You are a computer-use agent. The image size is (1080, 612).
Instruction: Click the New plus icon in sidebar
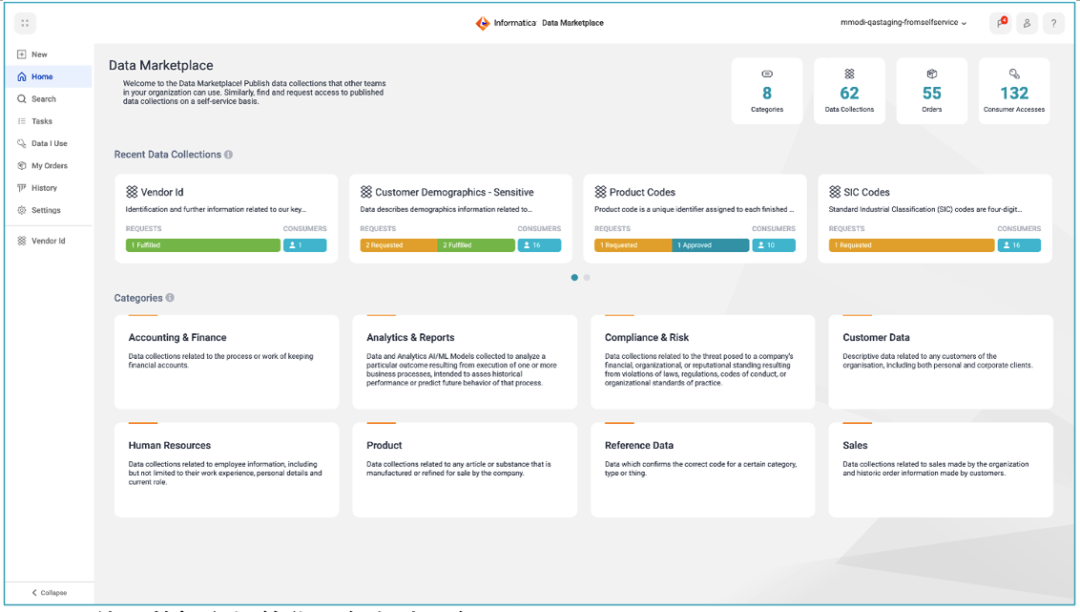pyautogui.click(x=21, y=54)
